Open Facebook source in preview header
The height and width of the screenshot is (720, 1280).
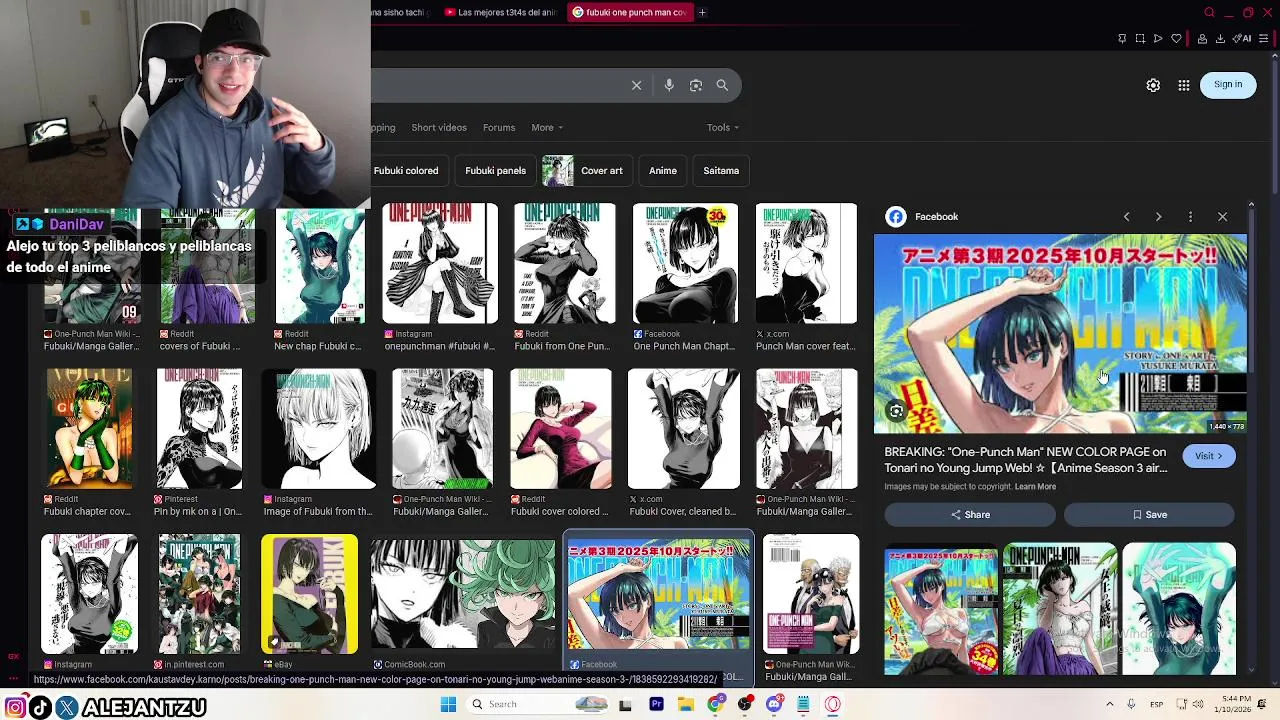click(x=922, y=216)
